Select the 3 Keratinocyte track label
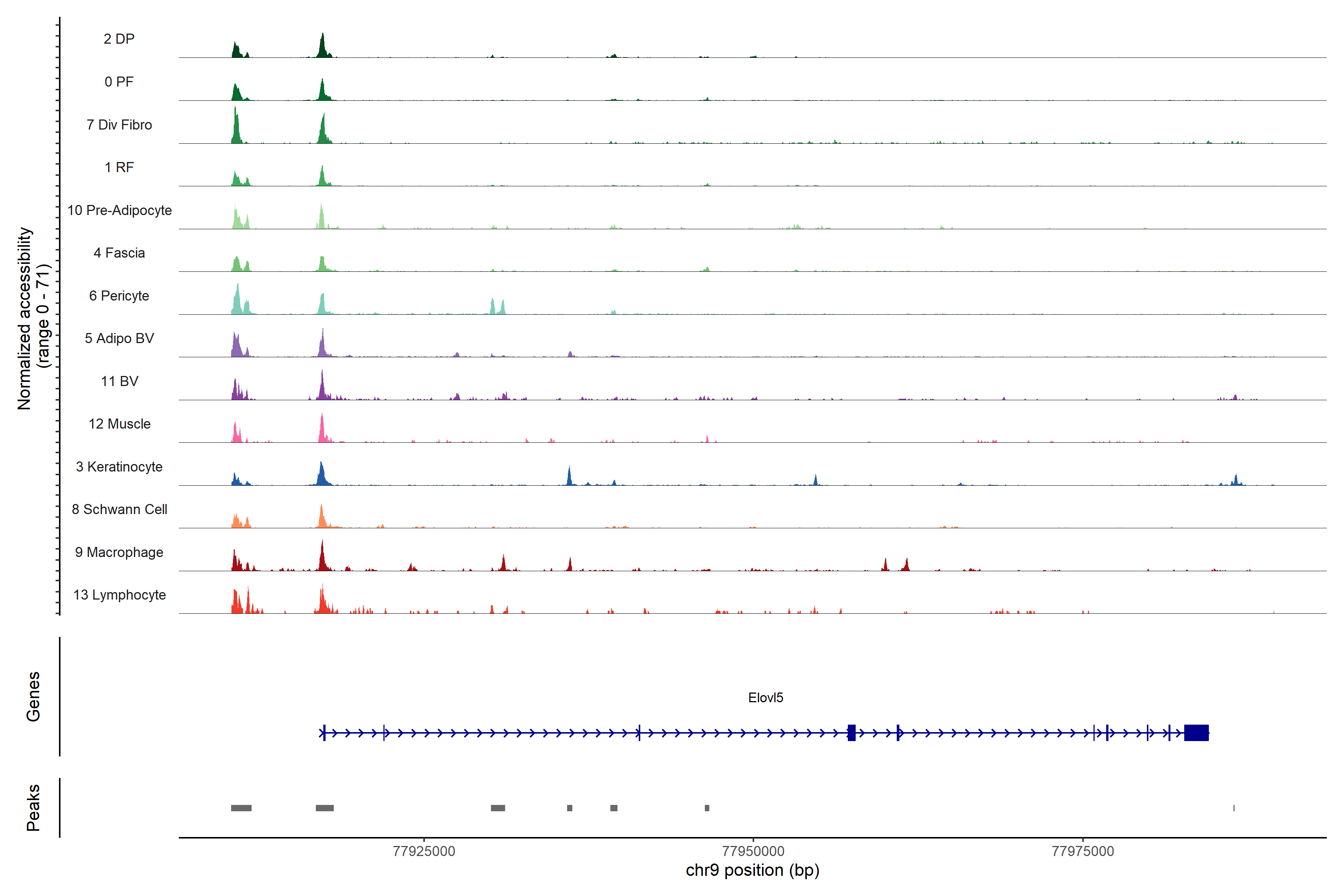 tap(119, 467)
